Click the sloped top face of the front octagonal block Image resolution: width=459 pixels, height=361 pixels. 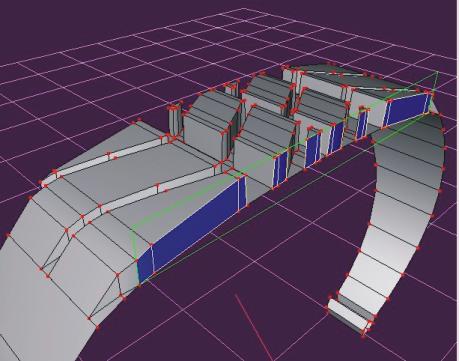[271, 124]
